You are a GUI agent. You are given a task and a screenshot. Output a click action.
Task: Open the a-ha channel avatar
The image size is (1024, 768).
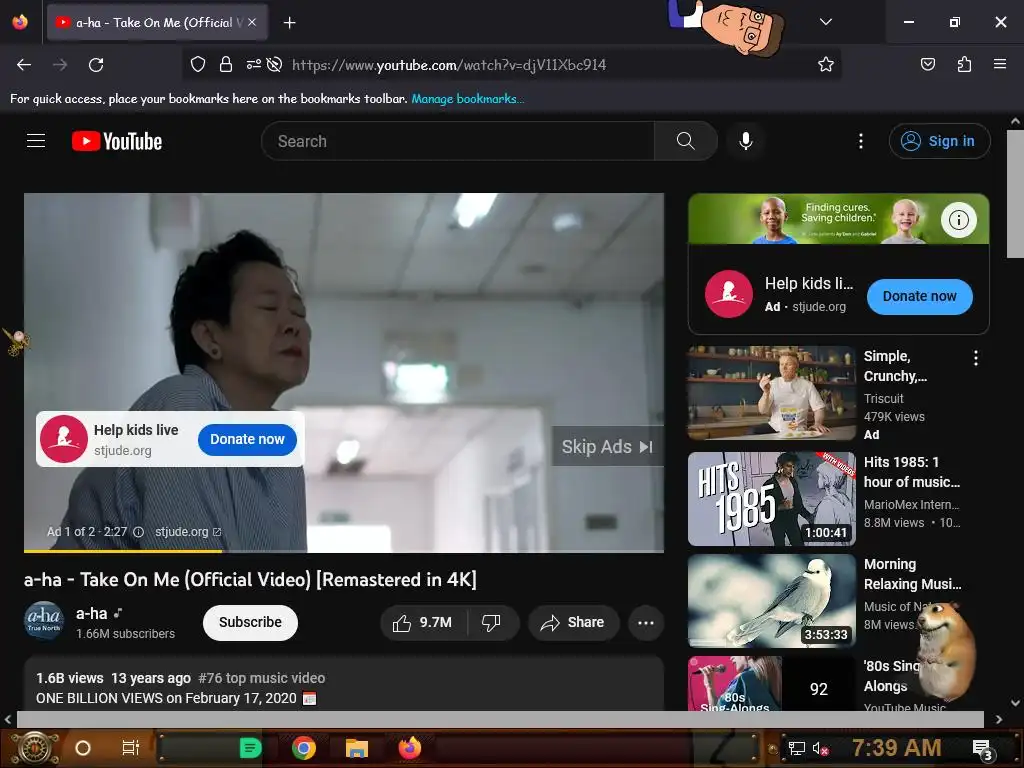click(x=44, y=620)
